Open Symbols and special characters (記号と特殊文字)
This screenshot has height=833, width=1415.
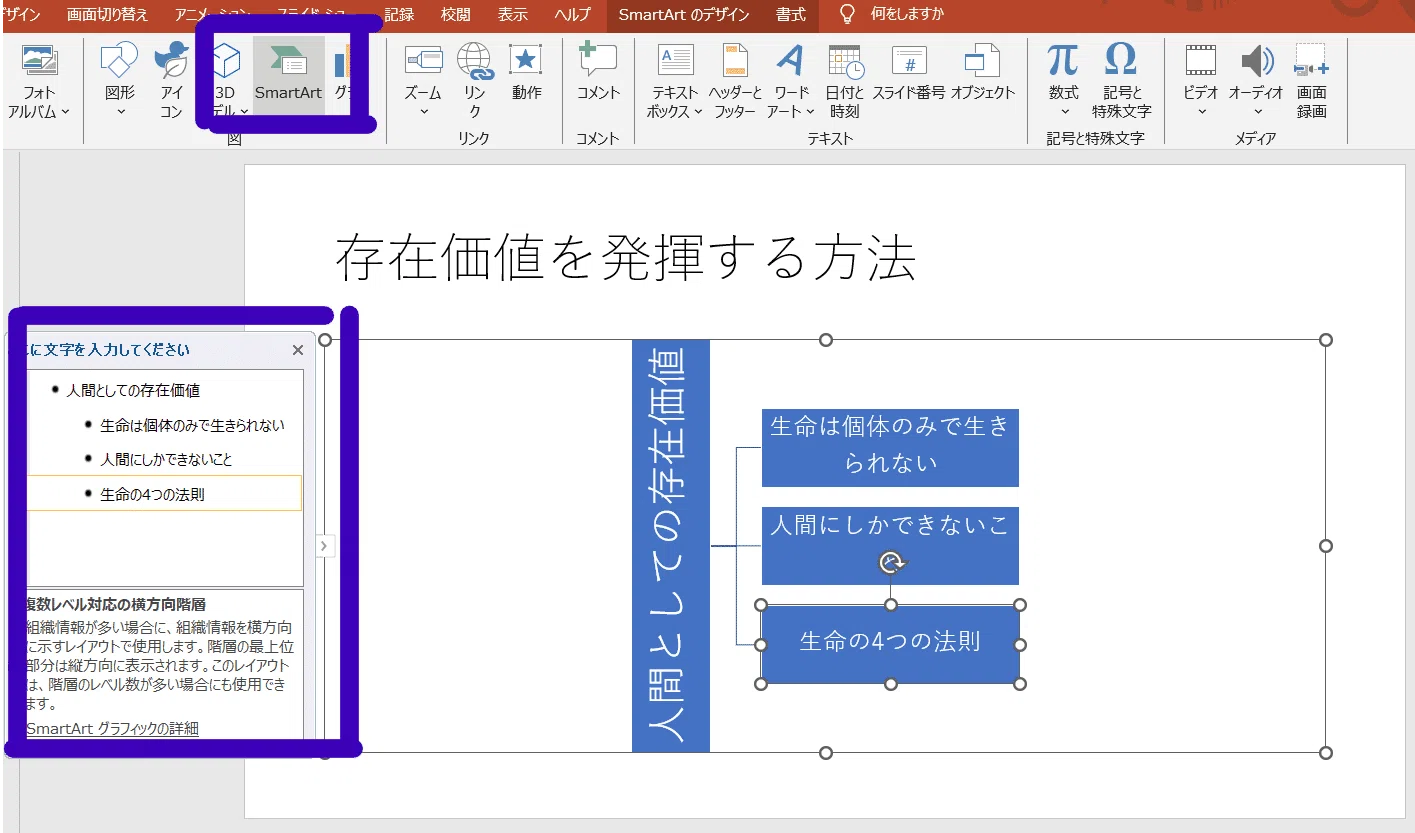point(1121,83)
